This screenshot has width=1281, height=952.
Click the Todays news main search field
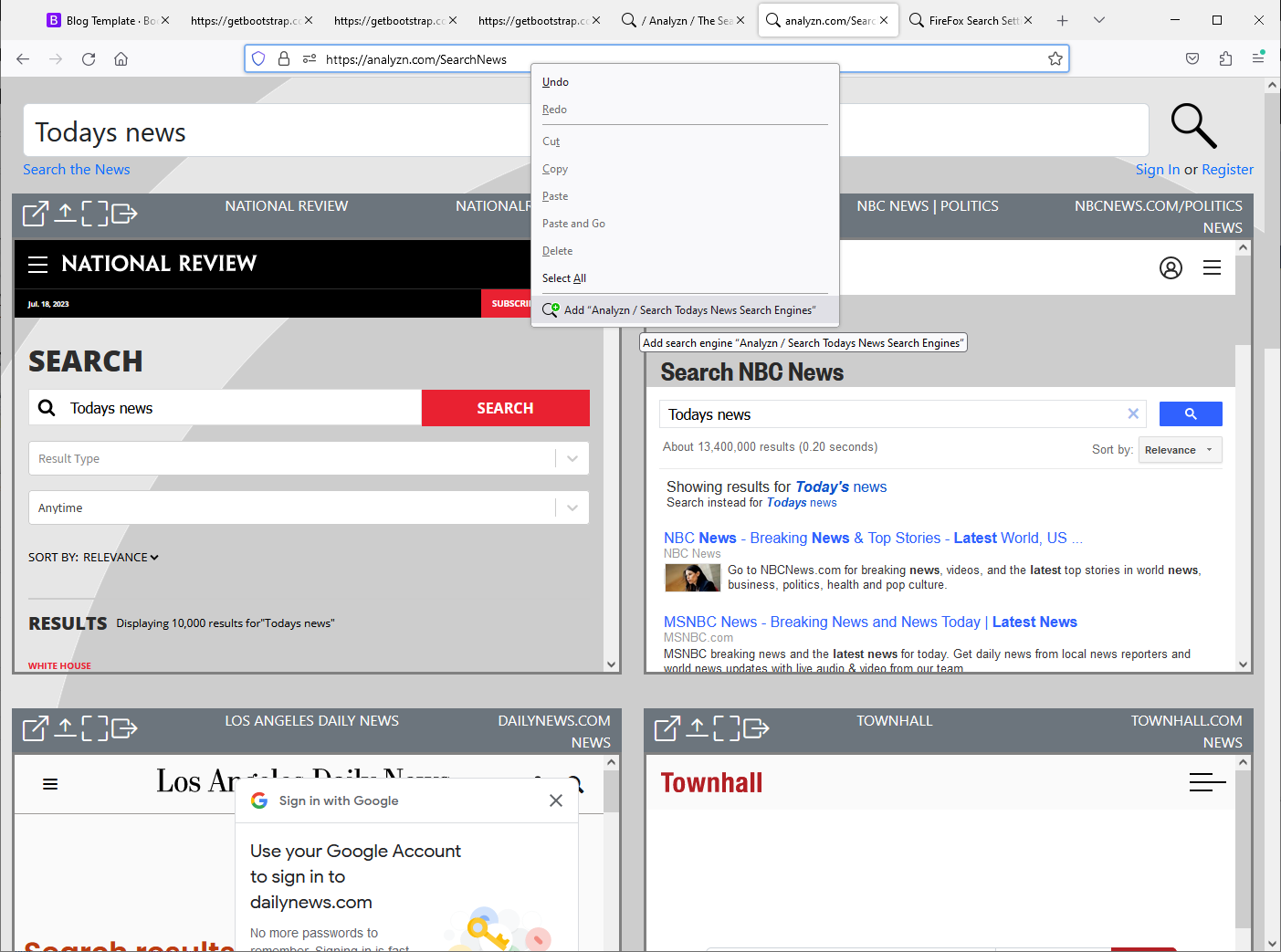[585, 131]
